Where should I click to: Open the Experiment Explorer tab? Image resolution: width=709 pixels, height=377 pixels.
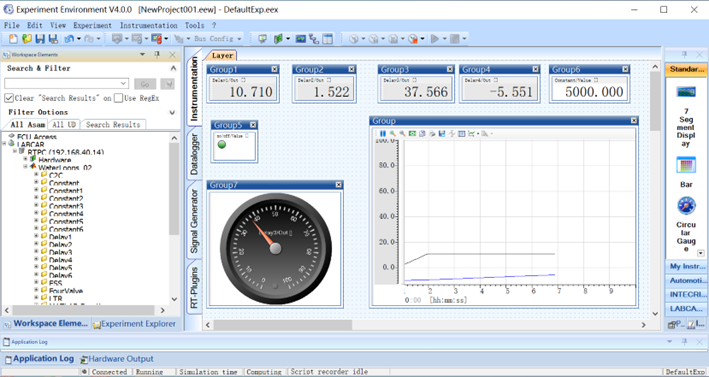(134, 324)
